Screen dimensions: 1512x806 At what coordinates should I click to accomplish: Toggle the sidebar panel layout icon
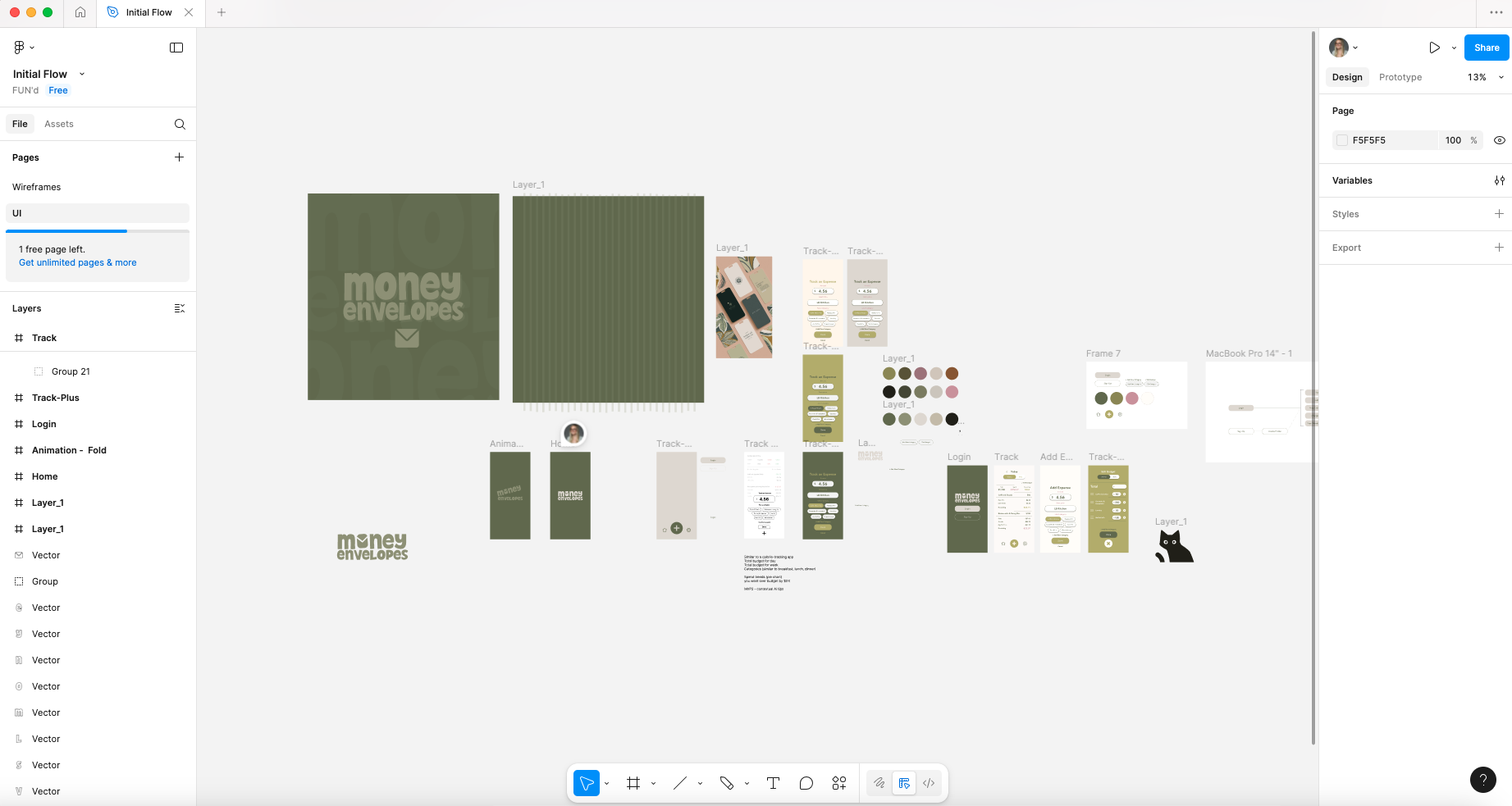click(176, 48)
